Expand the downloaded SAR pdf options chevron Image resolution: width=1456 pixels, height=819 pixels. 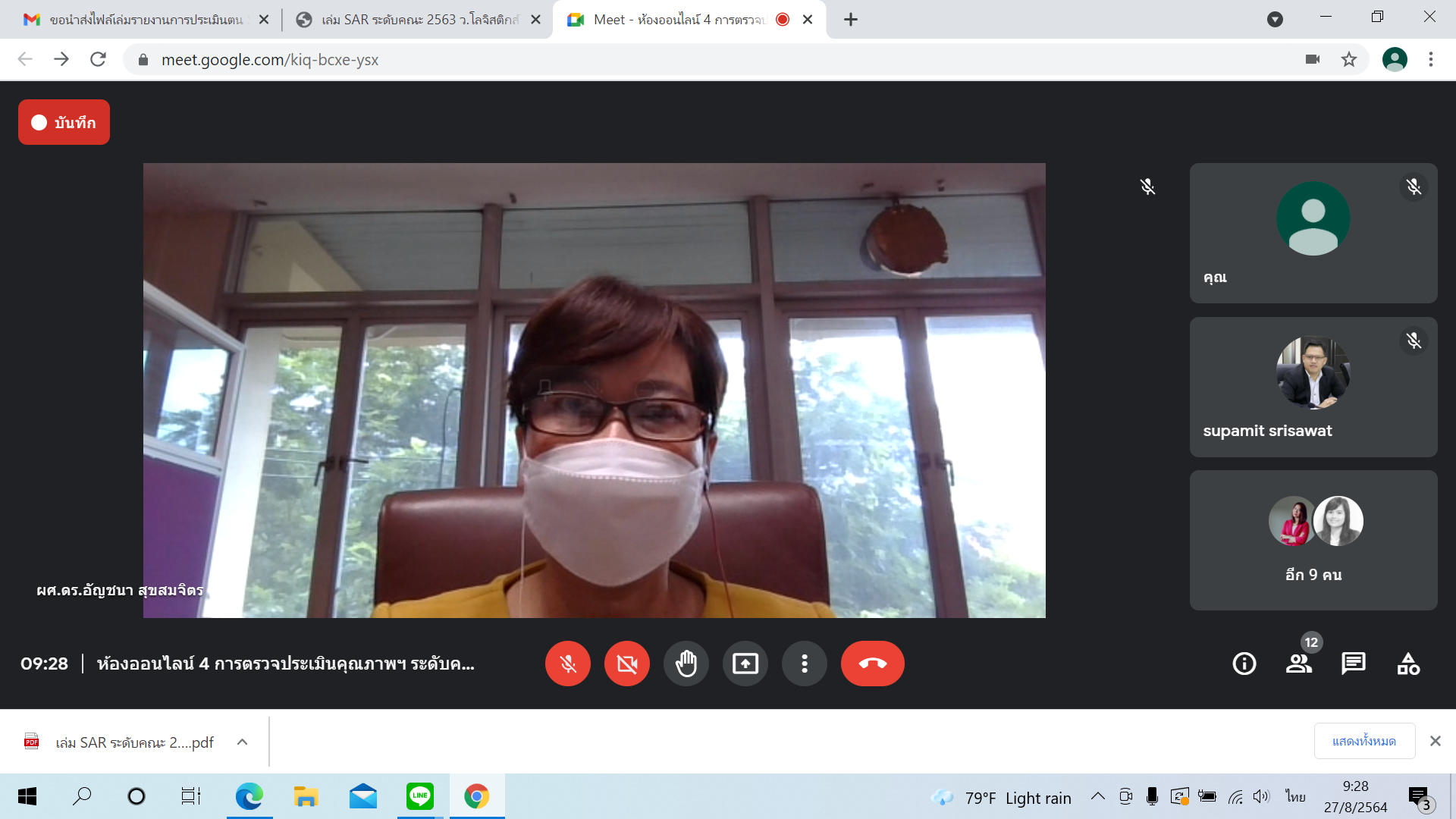coord(242,742)
